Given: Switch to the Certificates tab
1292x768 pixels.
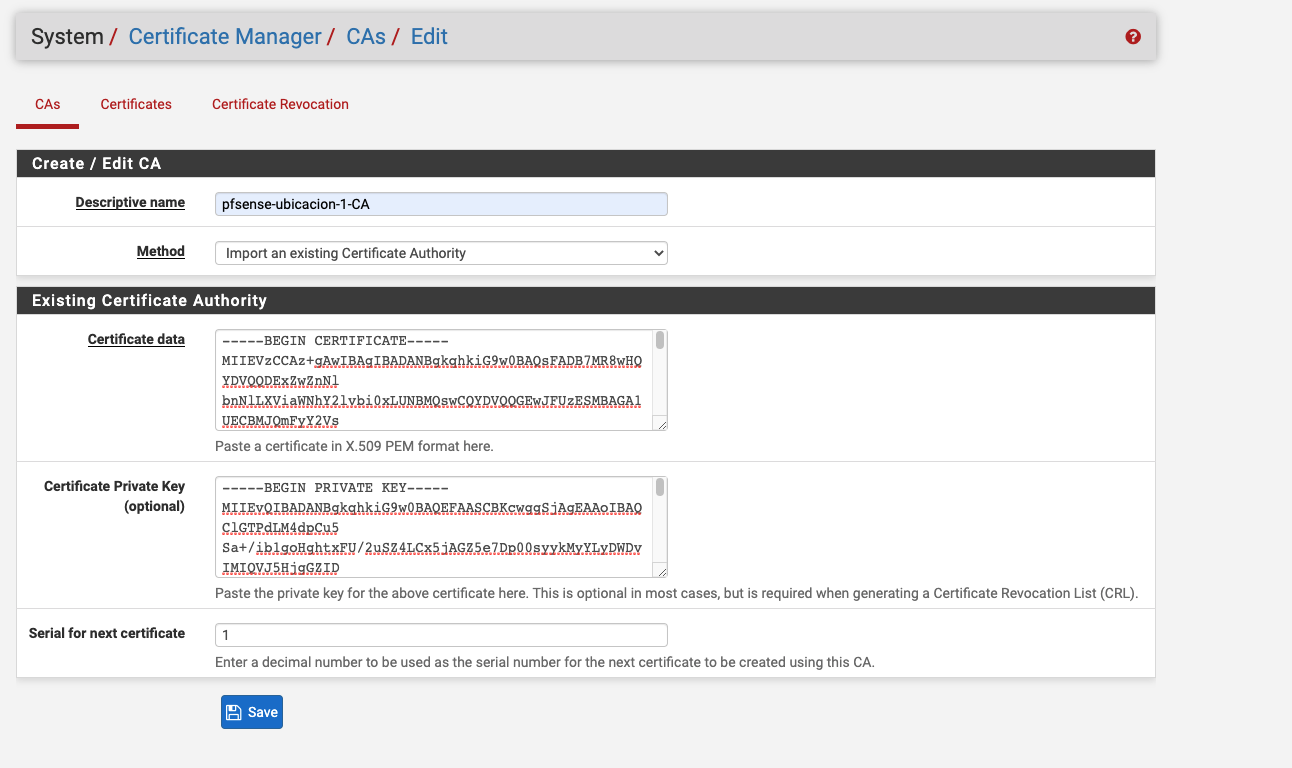Looking at the screenshot, I should point(136,104).
